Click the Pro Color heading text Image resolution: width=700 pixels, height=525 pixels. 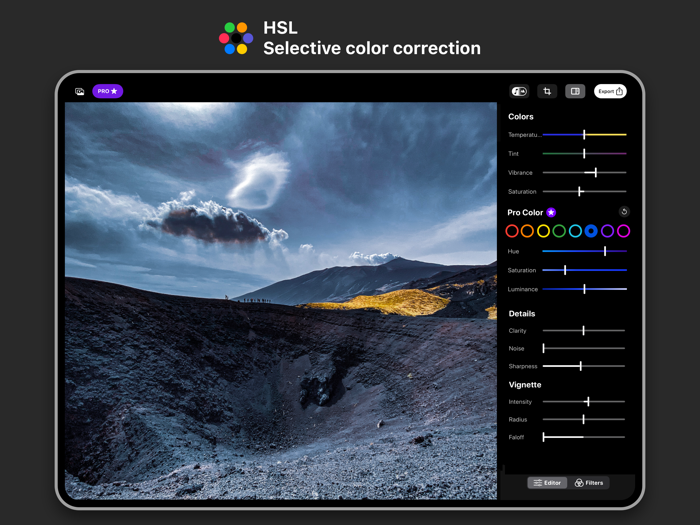click(525, 212)
